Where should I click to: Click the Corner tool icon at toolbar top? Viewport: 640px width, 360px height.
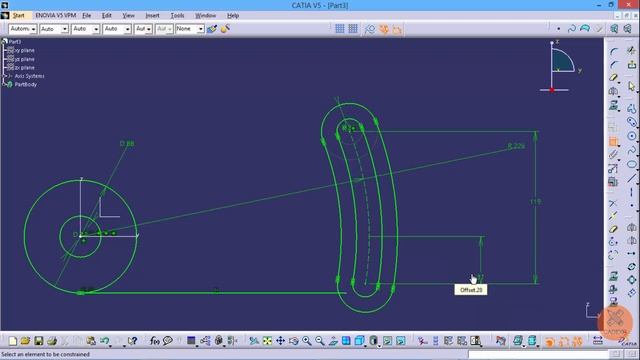[613, 52]
